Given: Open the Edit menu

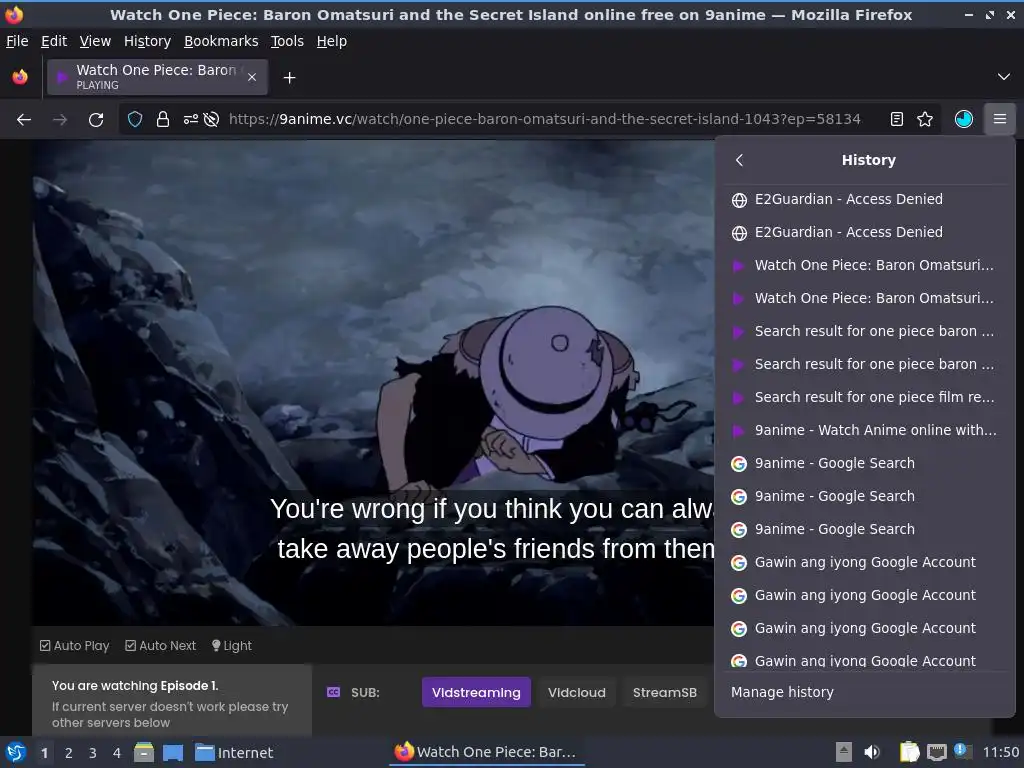Looking at the screenshot, I should point(54,41).
